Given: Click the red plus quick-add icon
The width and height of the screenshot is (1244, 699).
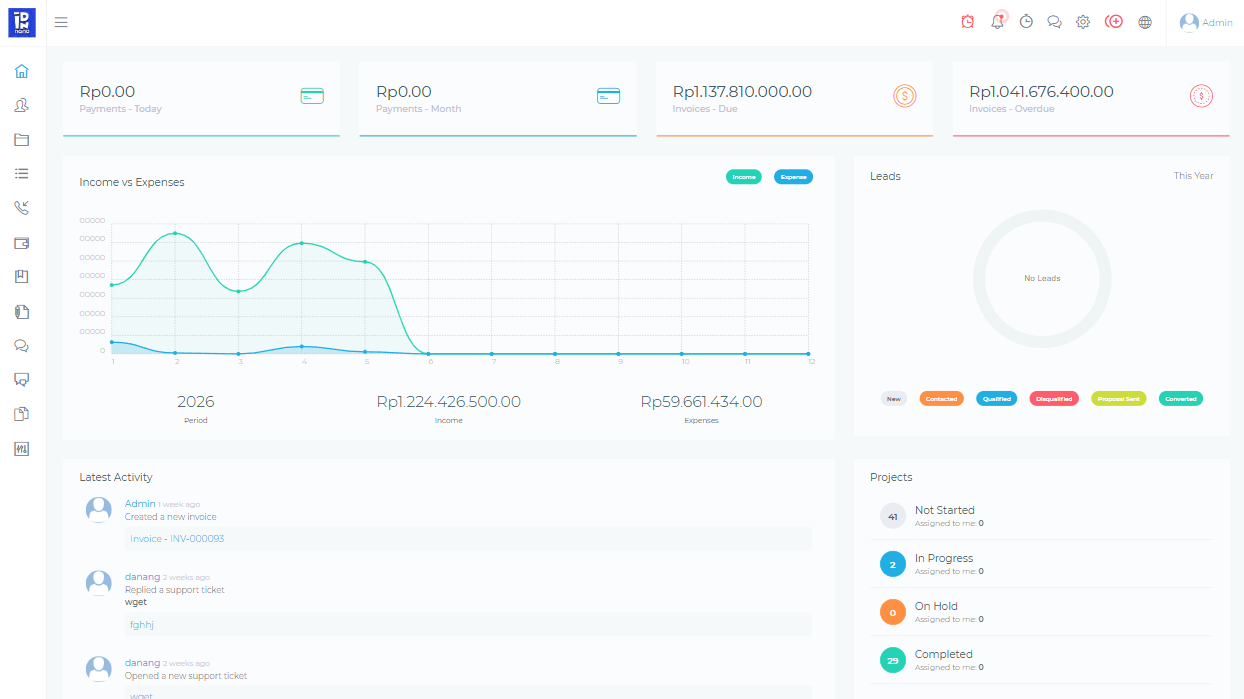Looking at the screenshot, I should [1114, 22].
